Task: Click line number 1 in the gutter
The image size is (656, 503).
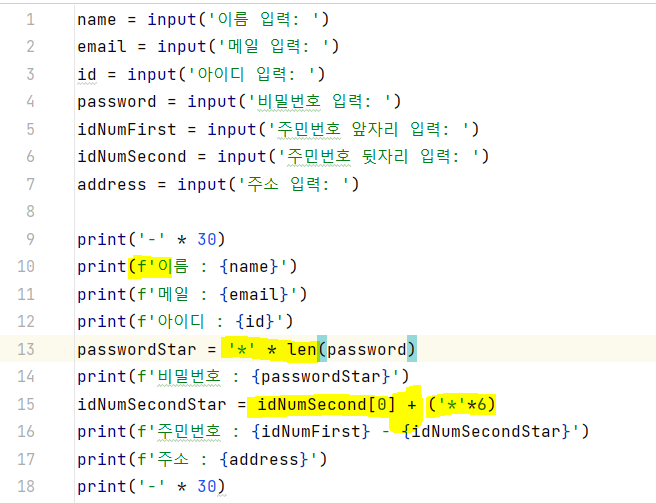Action: point(30,19)
